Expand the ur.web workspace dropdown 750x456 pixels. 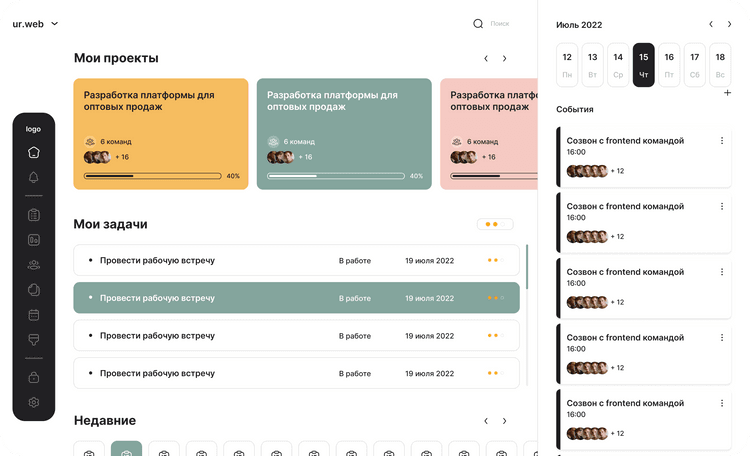55,23
